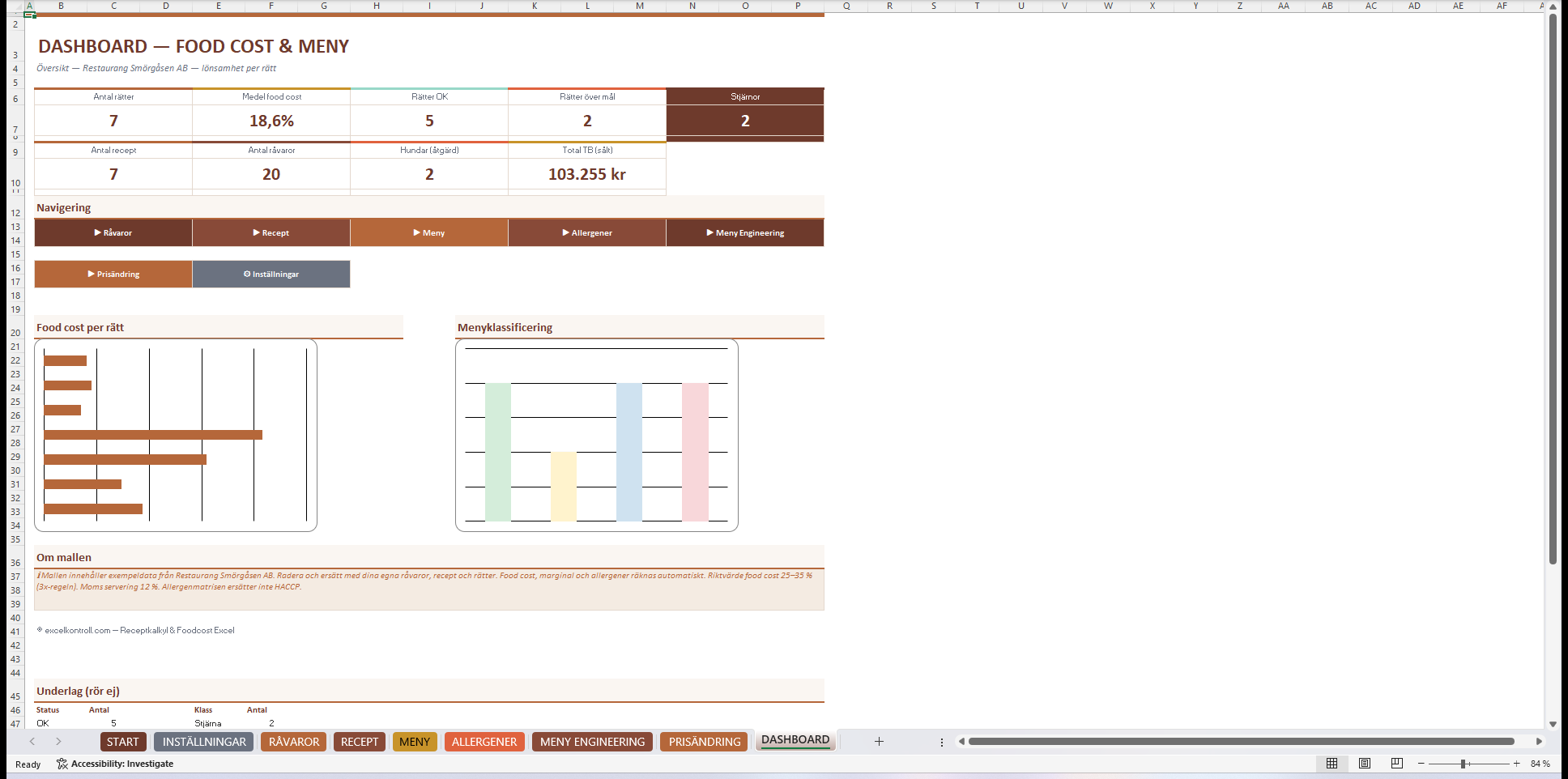Select the Food cost per rätt chart
The height and width of the screenshot is (779, 1568).
click(176, 435)
